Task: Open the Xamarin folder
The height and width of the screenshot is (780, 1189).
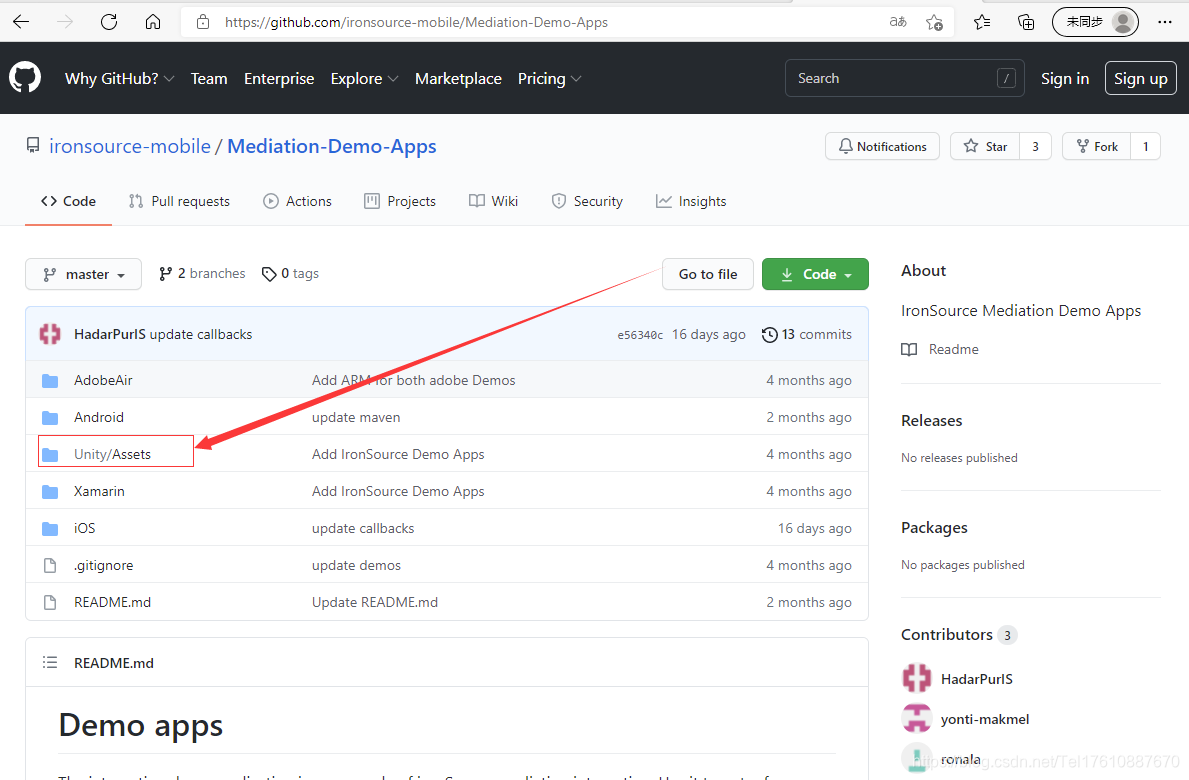Action: [99, 491]
